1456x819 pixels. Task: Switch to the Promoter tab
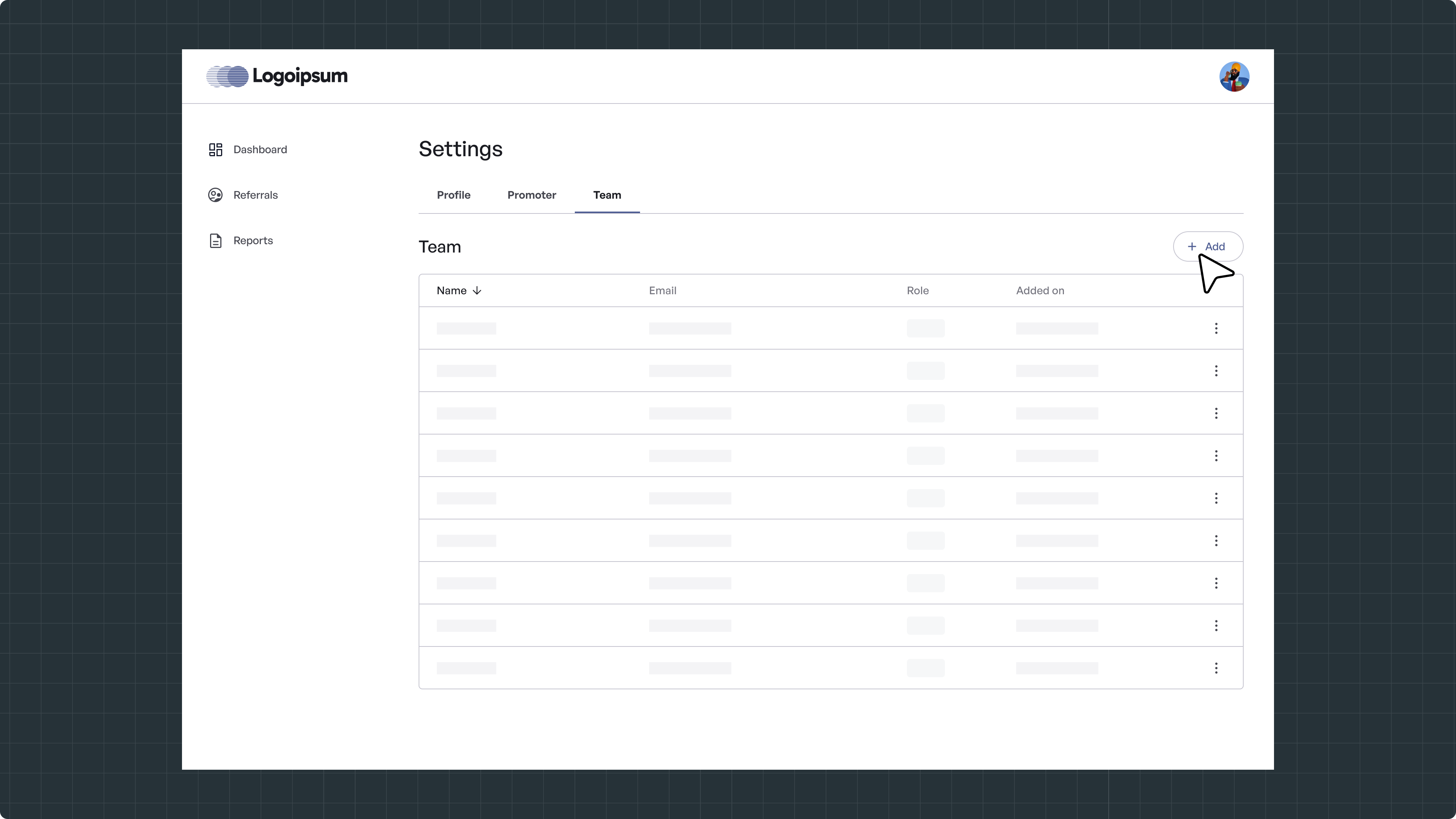pyautogui.click(x=531, y=195)
